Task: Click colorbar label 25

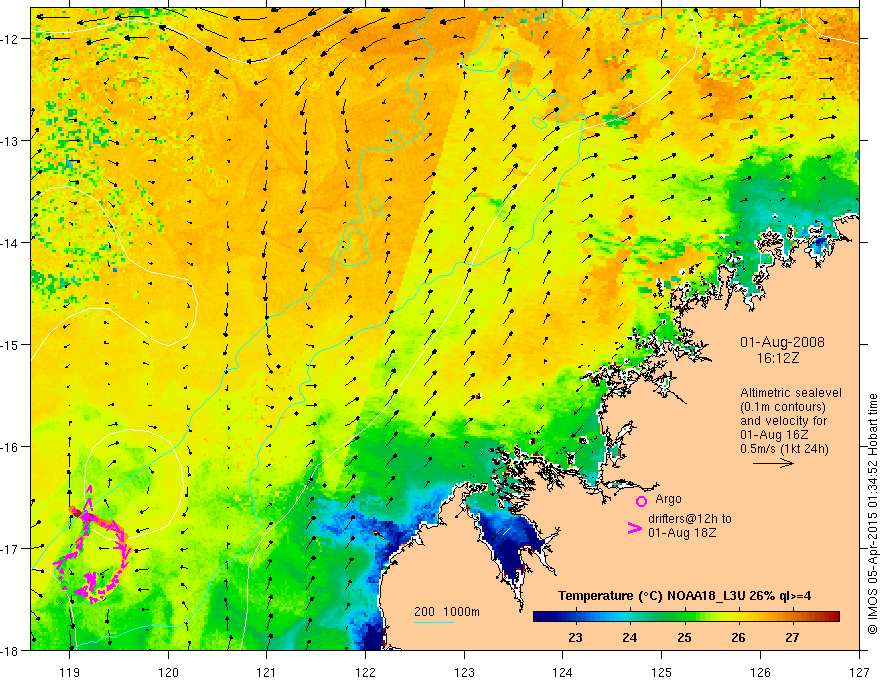Action: tap(684, 637)
